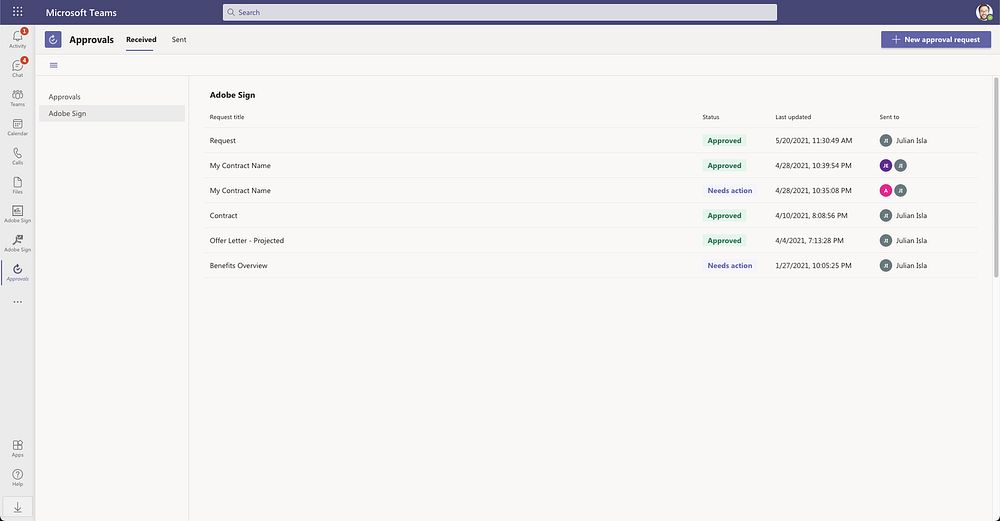Click the download desktop app icon

[x=17, y=507]
